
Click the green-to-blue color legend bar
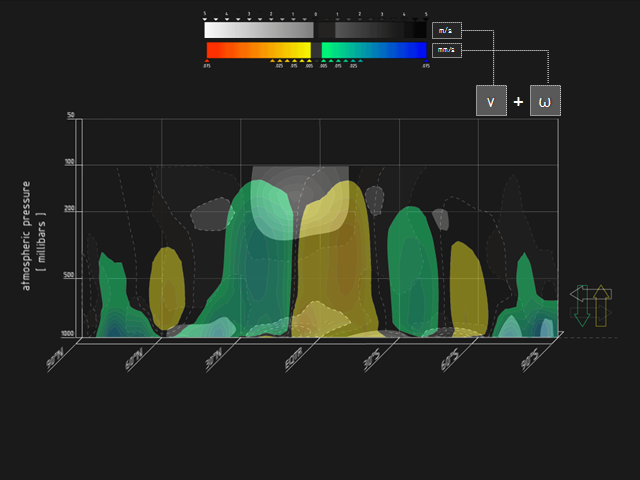tap(374, 50)
